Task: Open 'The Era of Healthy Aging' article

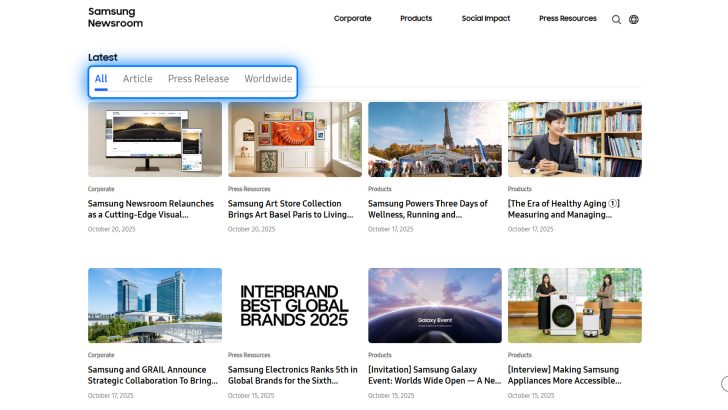Action: tap(564, 209)
